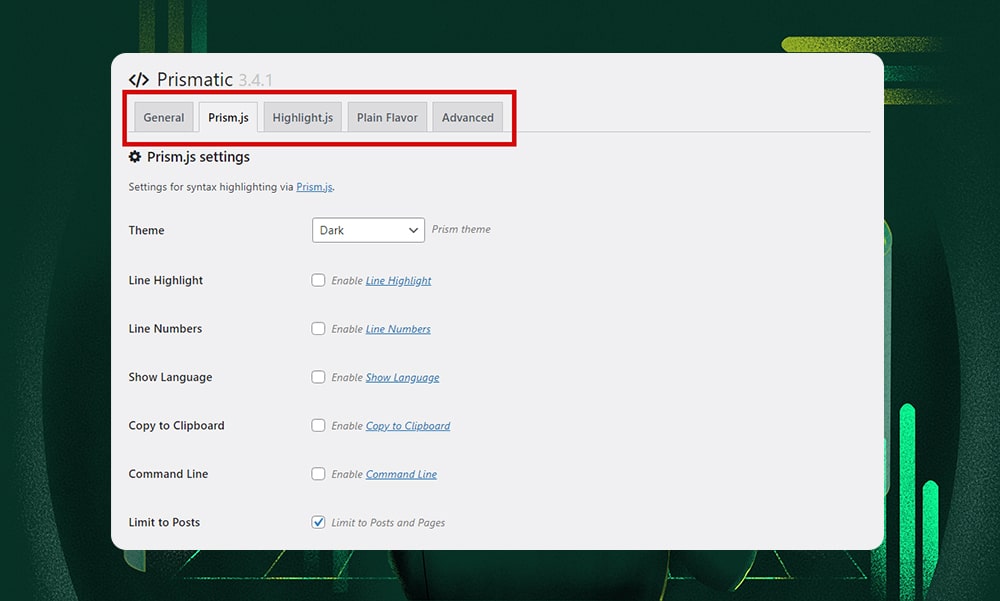Open the Theme dropdown showing Dark

(368, 230)
